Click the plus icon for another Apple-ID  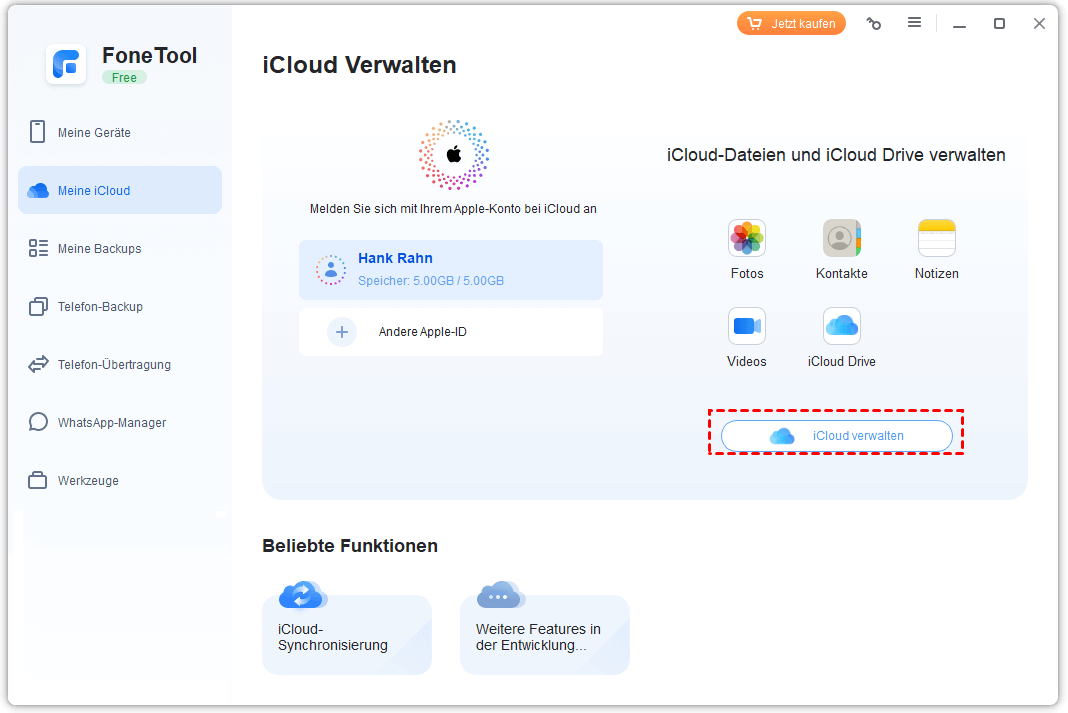342,332
